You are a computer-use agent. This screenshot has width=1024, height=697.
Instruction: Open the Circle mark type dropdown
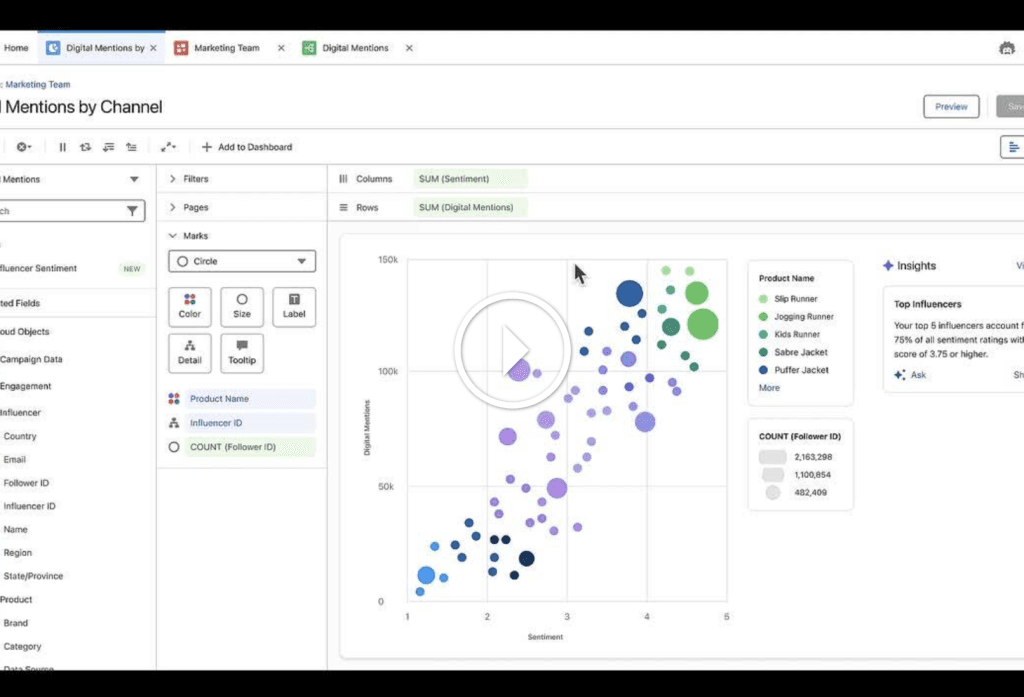[242, 261]
